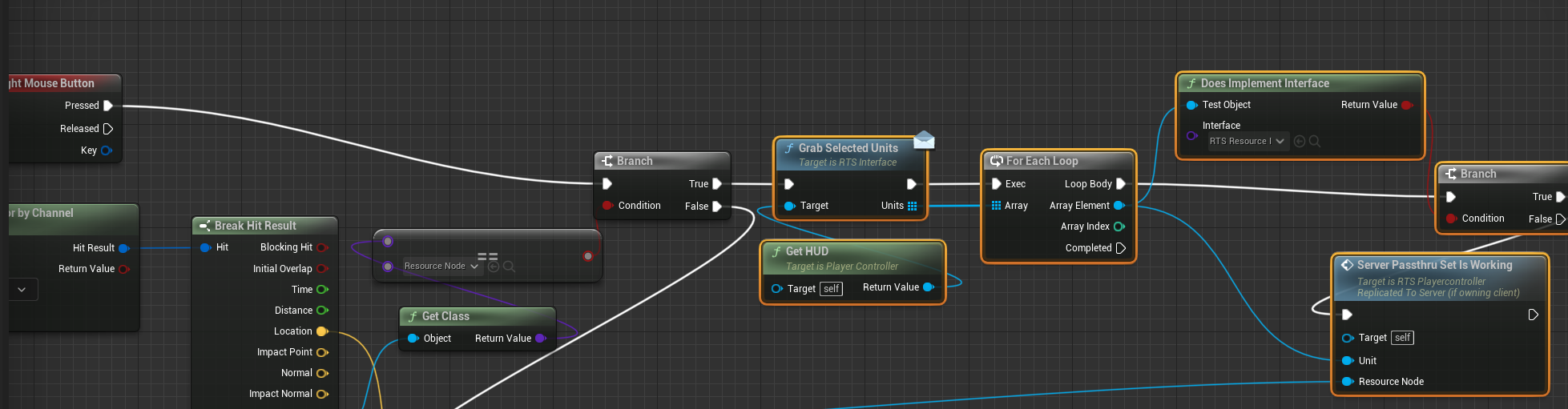Click the Hit input pin on Break Hit Result

205,248
